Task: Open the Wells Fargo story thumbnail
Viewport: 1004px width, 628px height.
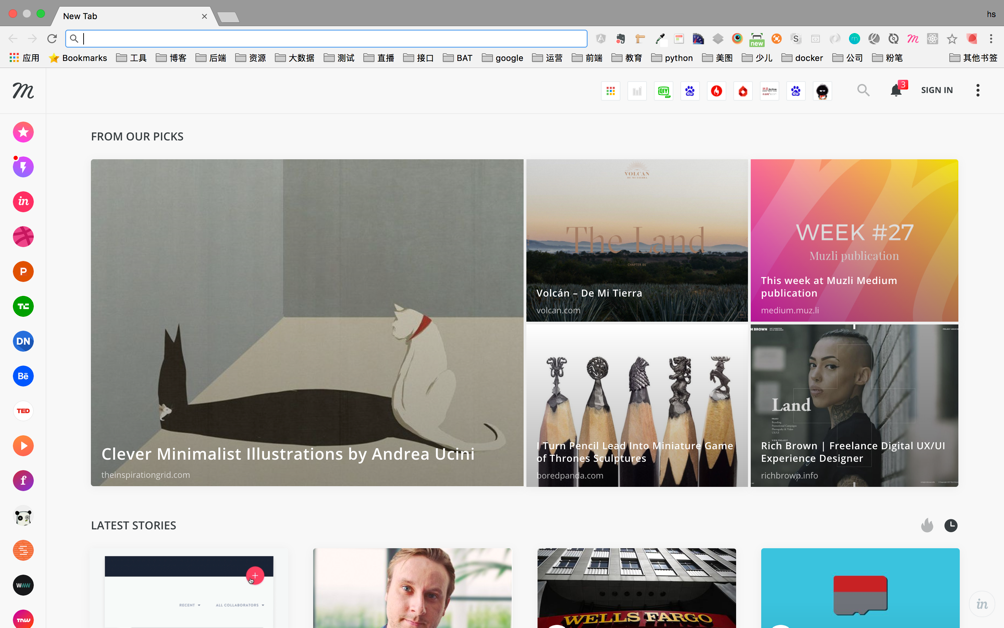Action: point(636,588)
